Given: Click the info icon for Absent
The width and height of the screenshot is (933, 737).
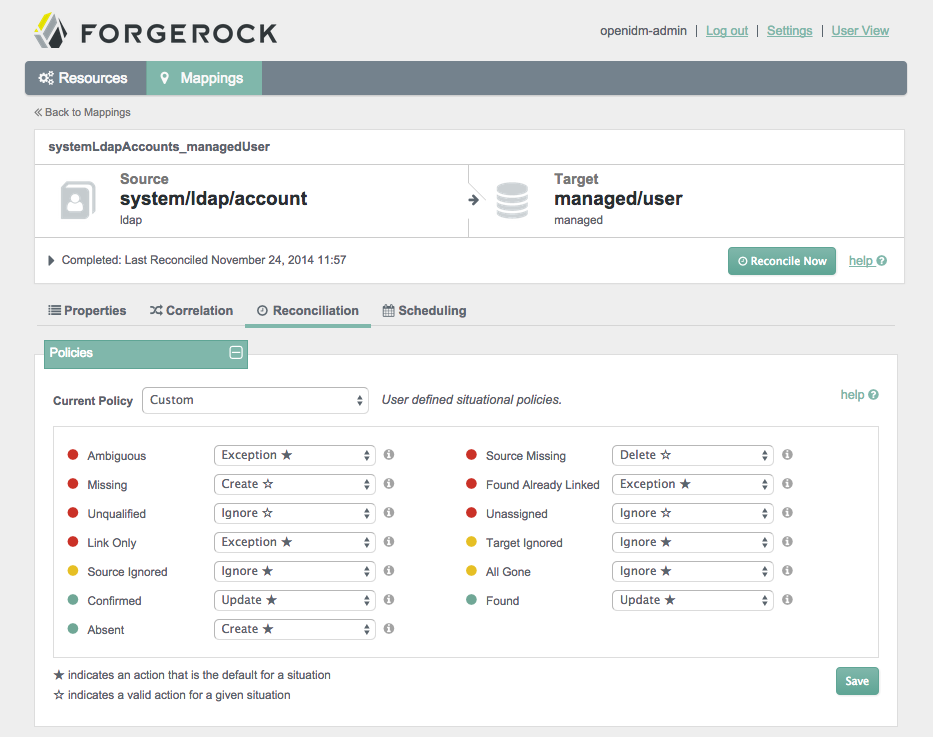Looking at the screenshot, I should coord(389,629).
